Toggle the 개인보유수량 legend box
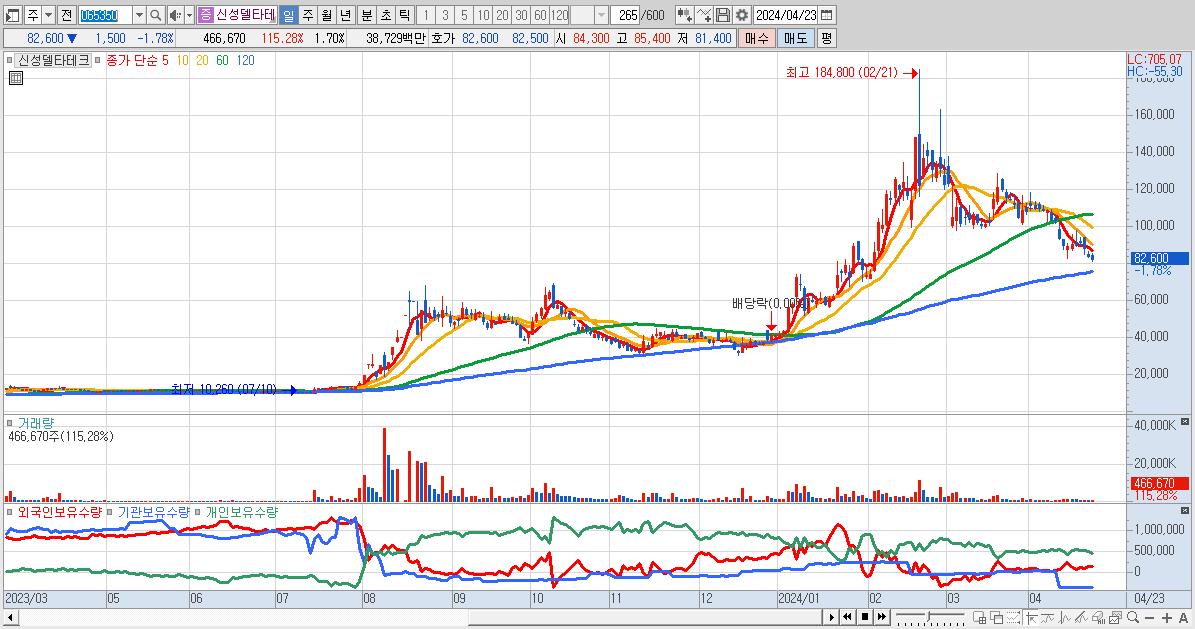The image size is (1195, 629). coord(198,512)
